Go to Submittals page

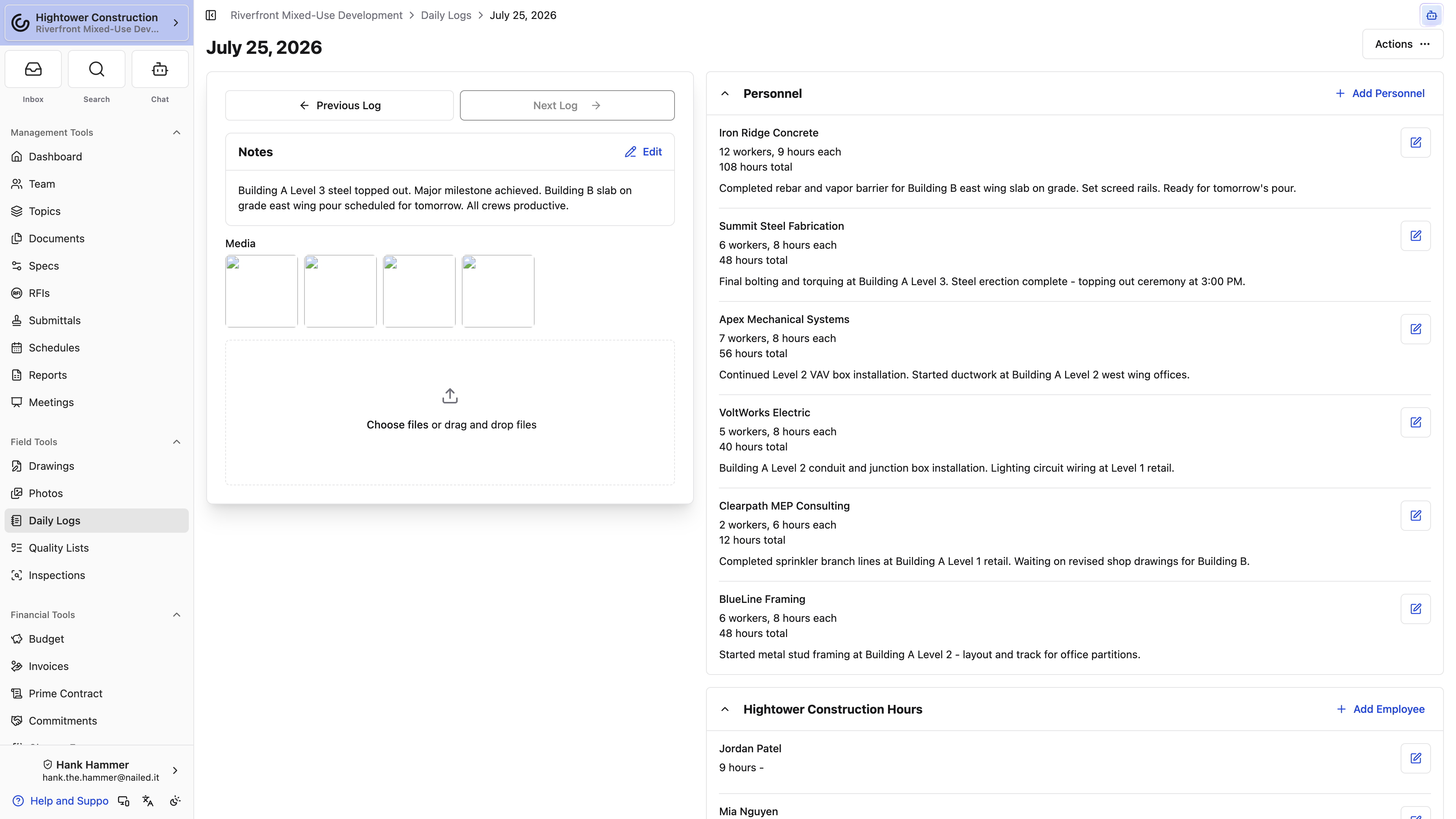[x=97, y=320]
